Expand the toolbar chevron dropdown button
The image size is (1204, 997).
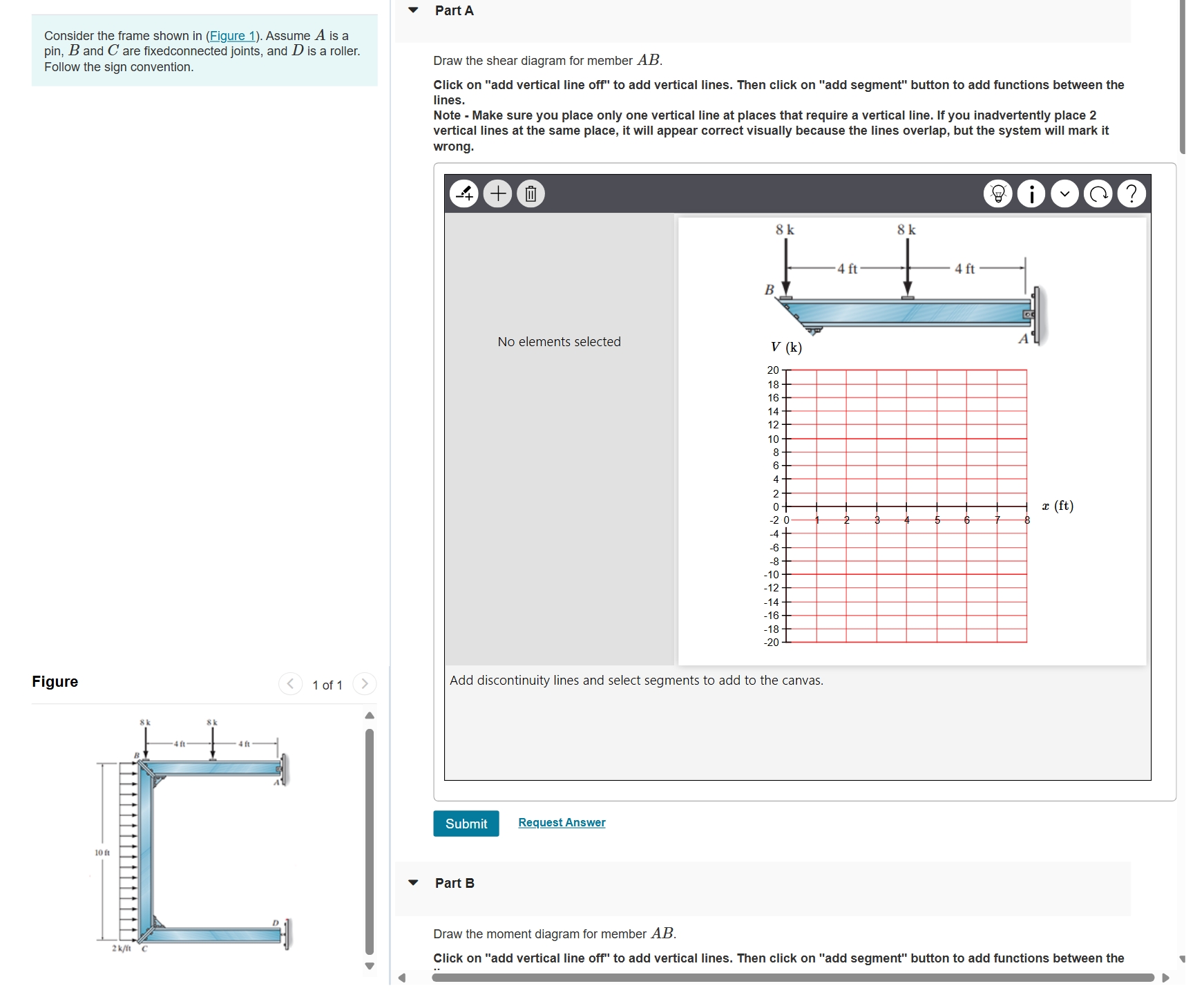[1064, 194]
